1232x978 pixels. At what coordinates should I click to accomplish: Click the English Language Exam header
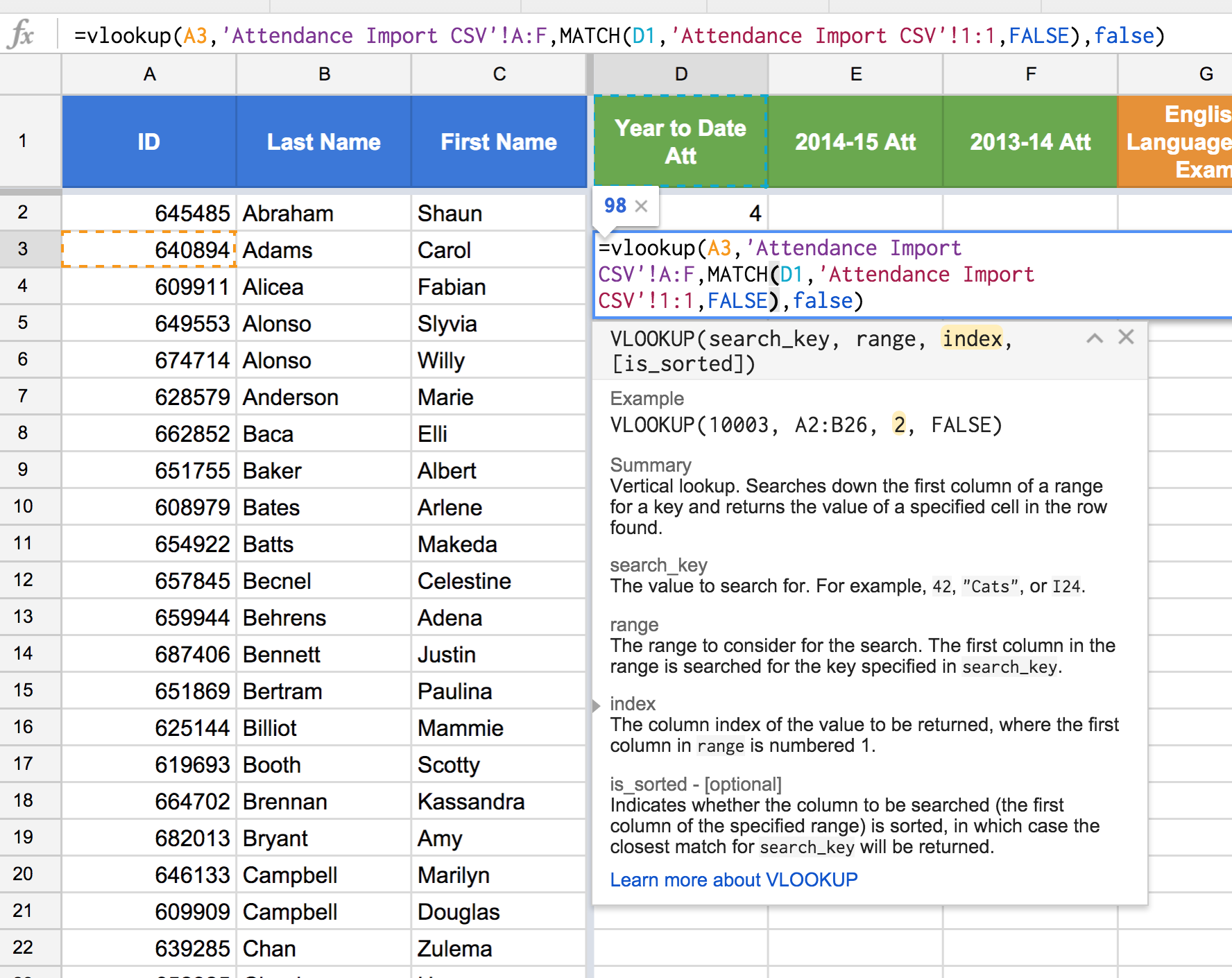coord(1176,141)
